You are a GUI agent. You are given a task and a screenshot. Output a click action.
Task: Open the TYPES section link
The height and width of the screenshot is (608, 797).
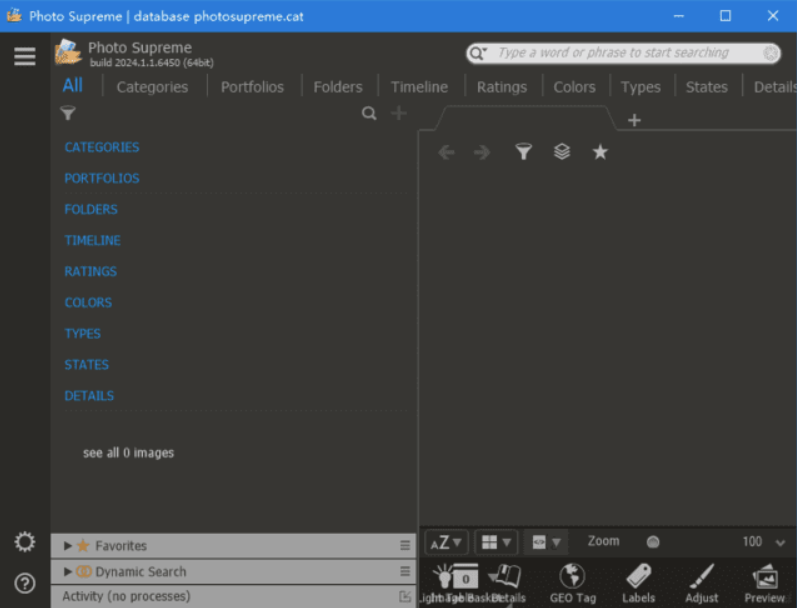point(82,333)
